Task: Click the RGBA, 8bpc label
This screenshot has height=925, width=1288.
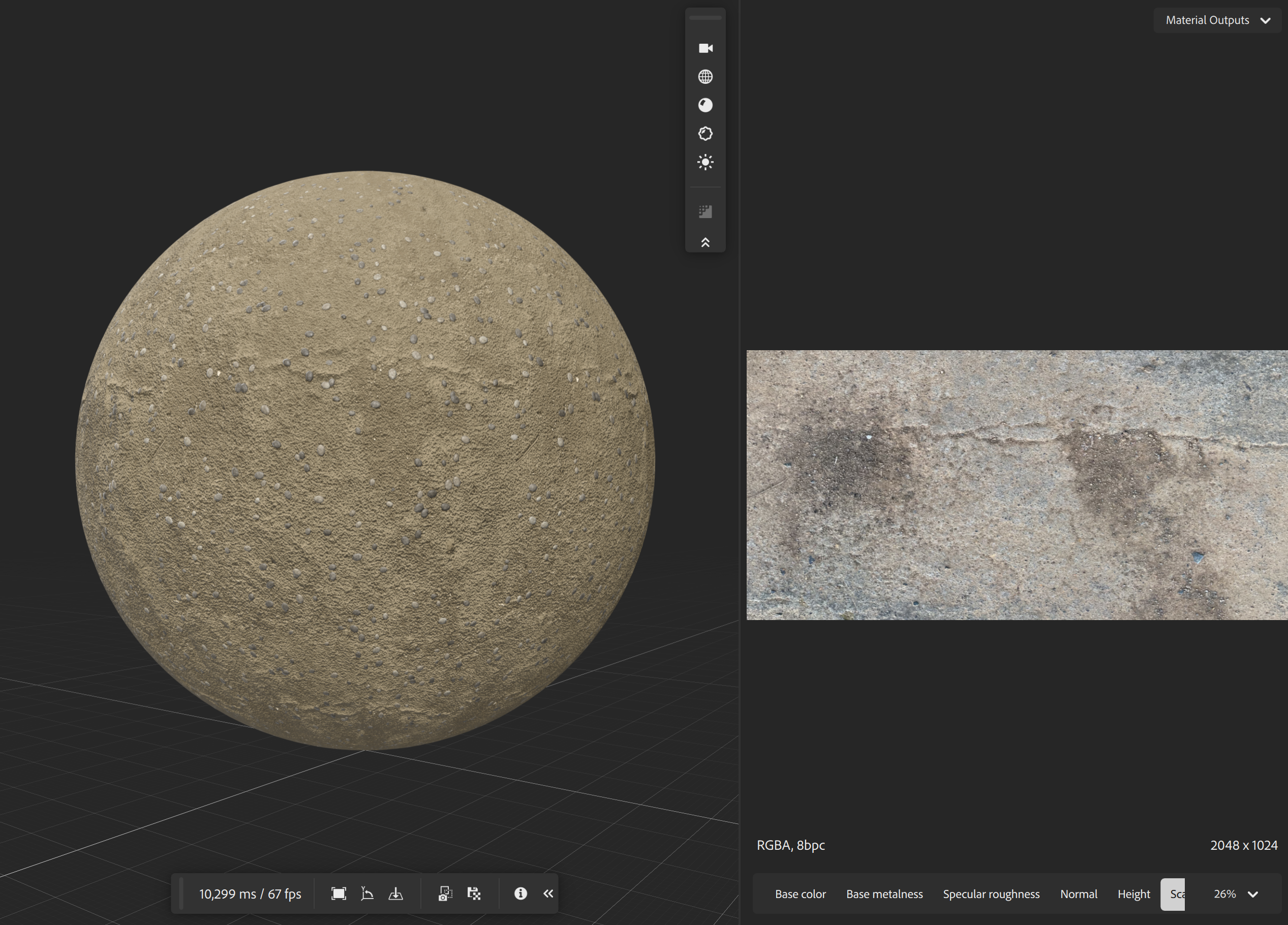Action: [x=790, y=846]
